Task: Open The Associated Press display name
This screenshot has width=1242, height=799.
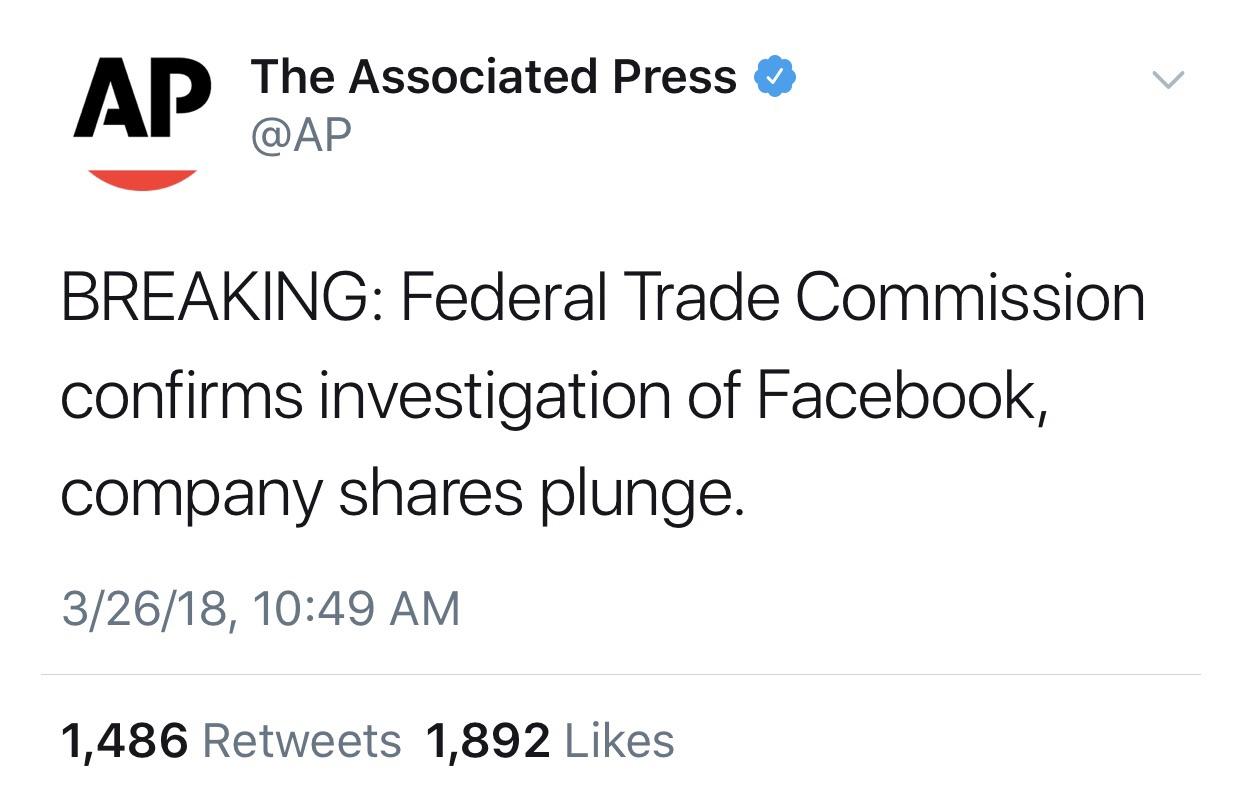Action: coord(494,77)
